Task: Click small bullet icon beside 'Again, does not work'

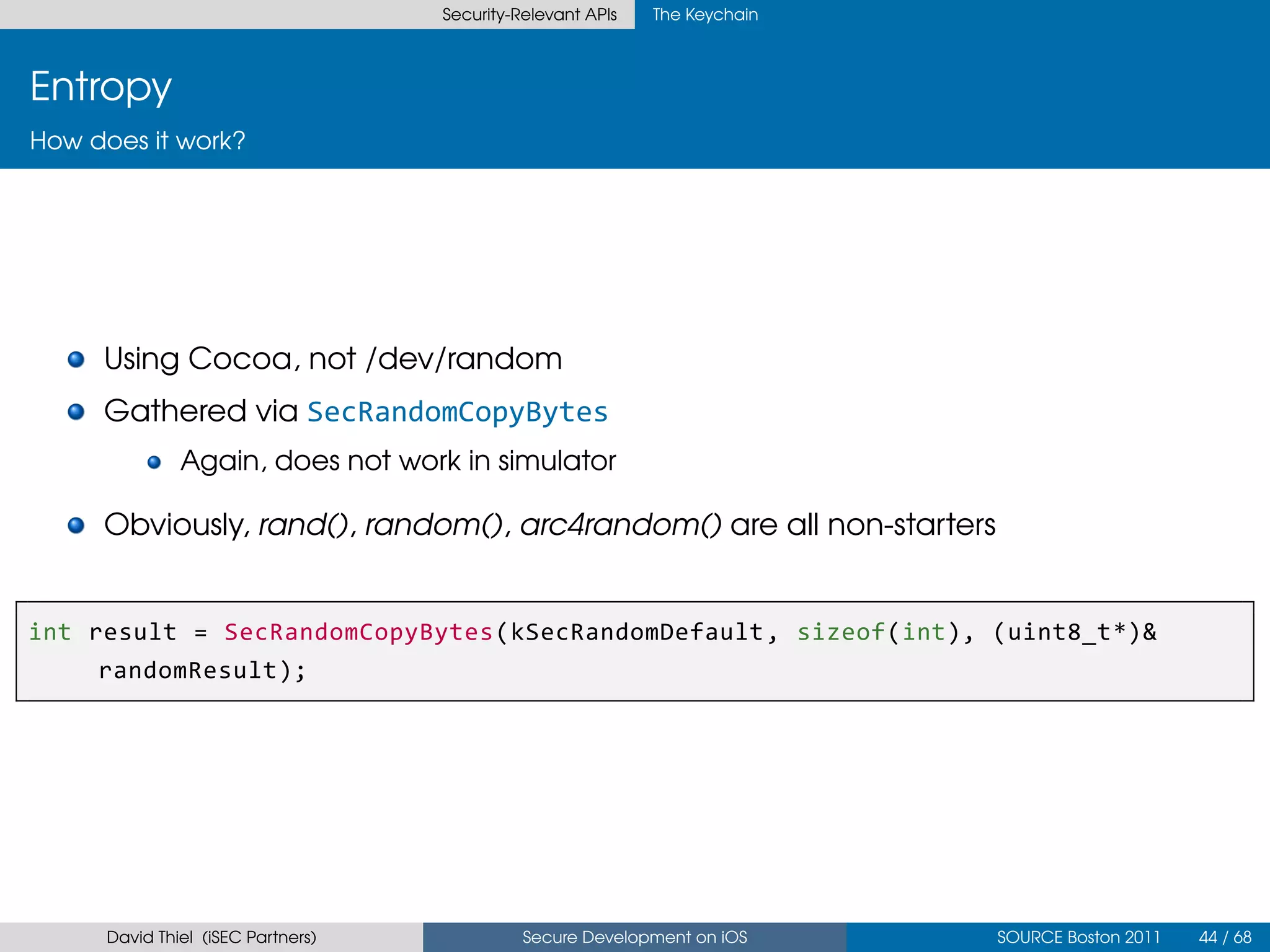Action: click(154, 462)
